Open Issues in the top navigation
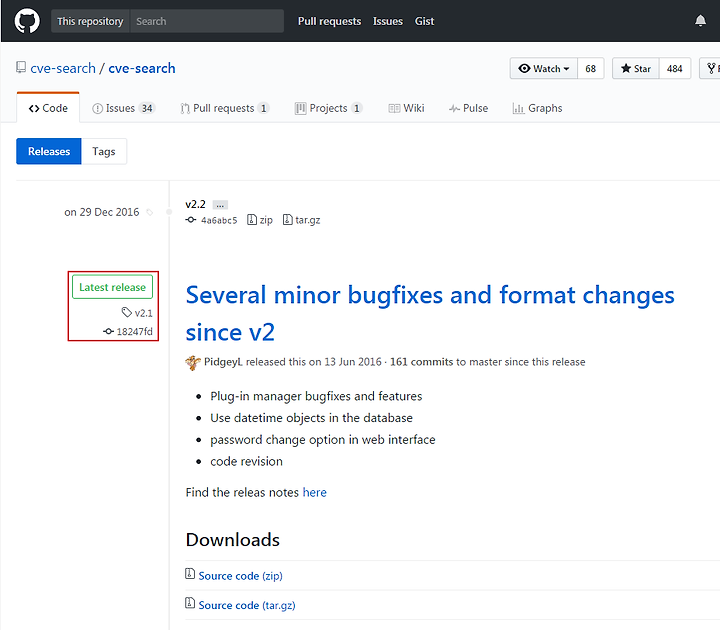The width and height of the screenshot is (720, 630). coord(388,21)
